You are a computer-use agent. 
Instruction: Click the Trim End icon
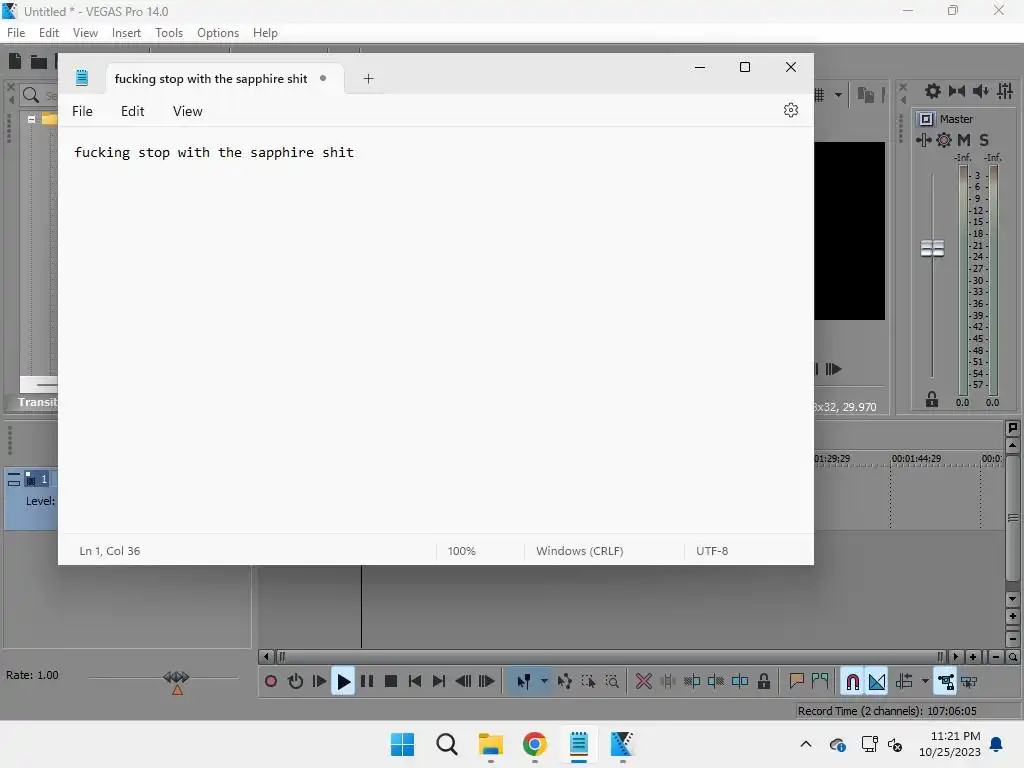coord(716,681)
